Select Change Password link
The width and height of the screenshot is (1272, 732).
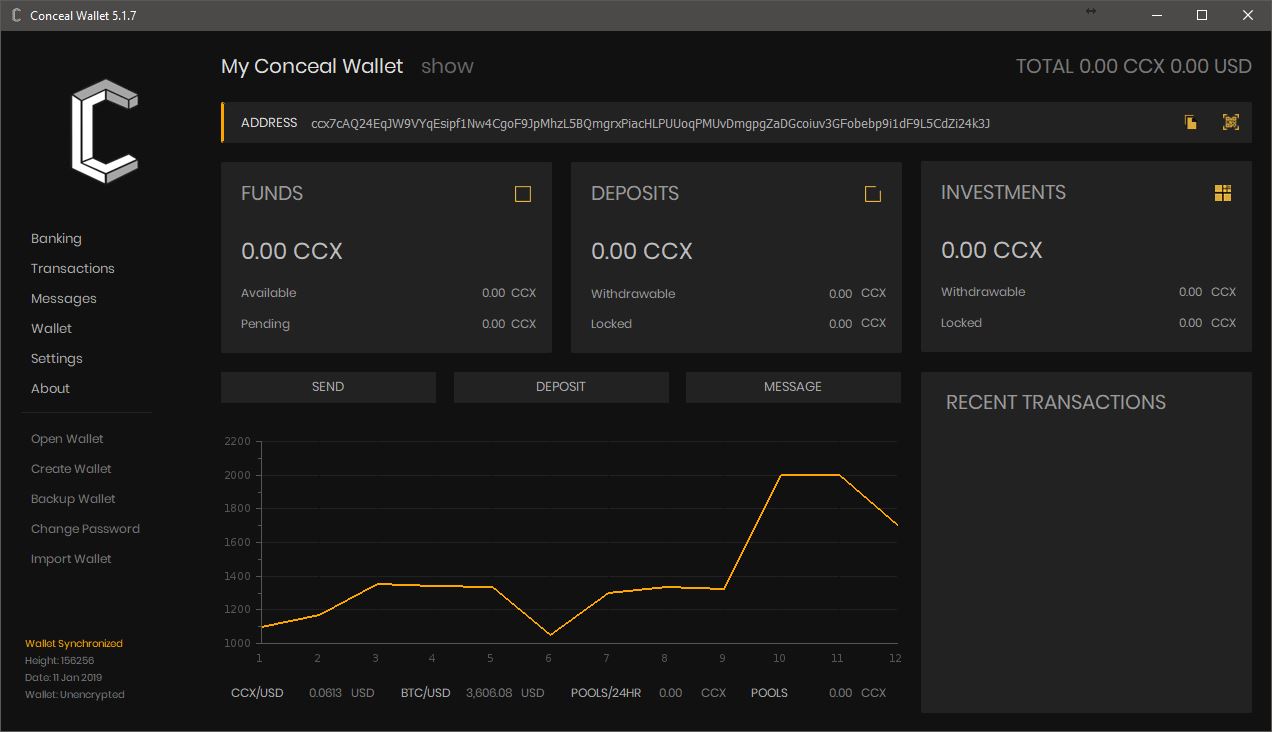[x=85, y=528]
